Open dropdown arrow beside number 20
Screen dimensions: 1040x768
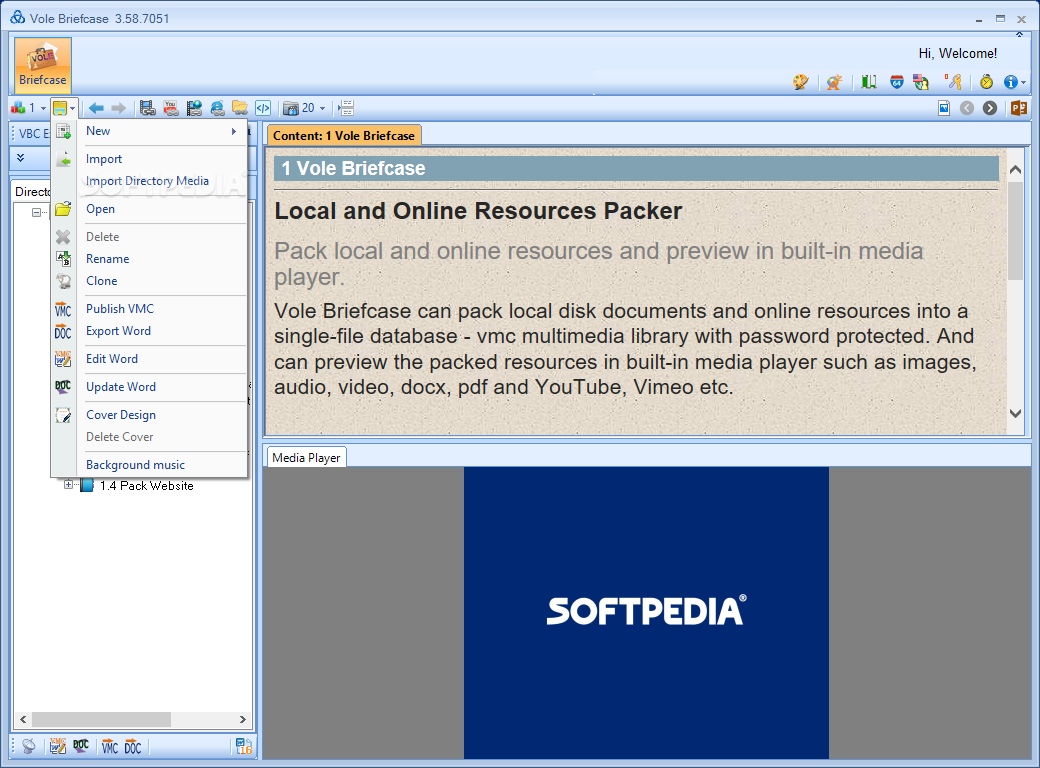pos(322,108)
